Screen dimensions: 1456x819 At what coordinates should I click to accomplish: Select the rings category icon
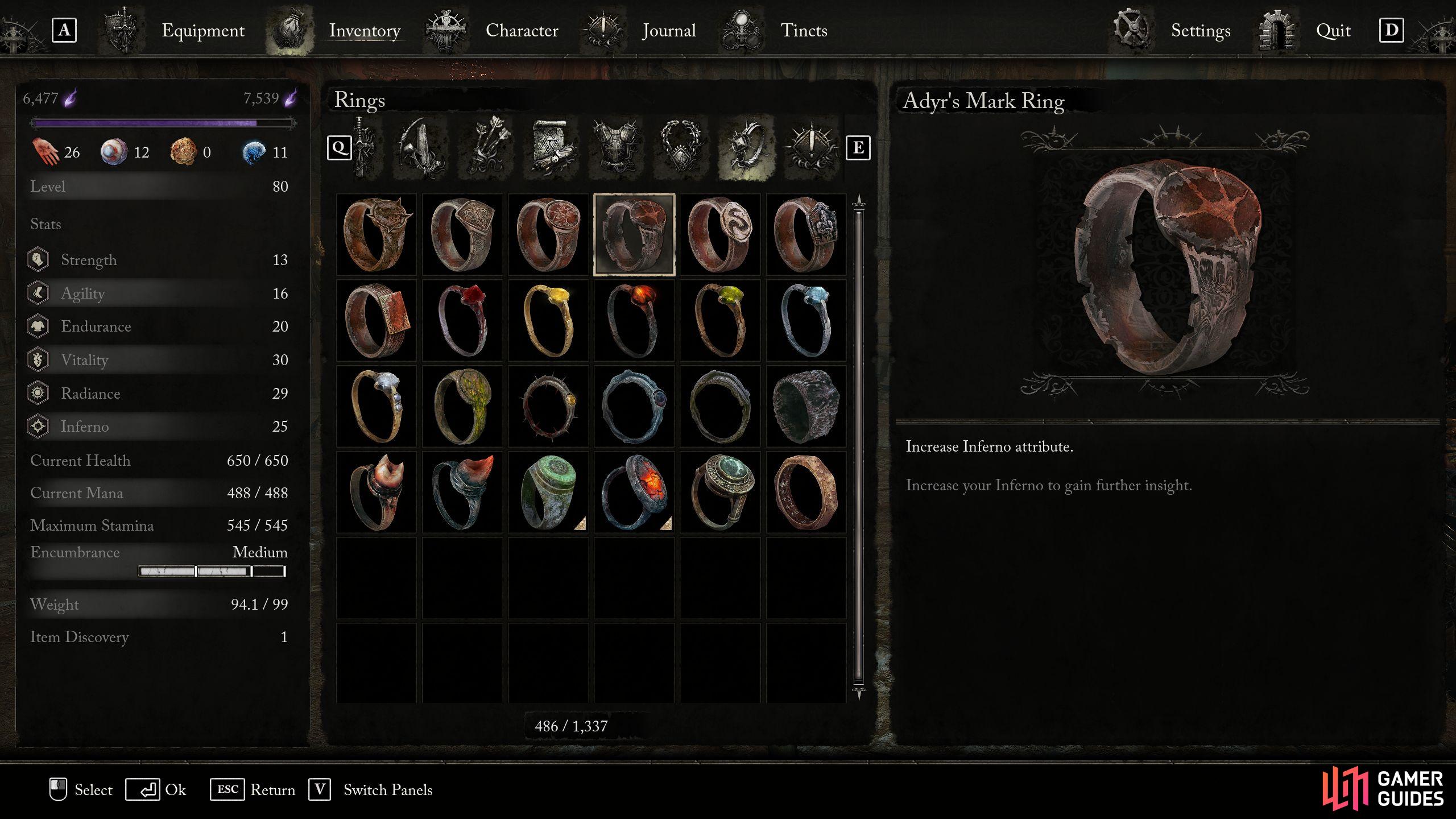tap(746, 148)
